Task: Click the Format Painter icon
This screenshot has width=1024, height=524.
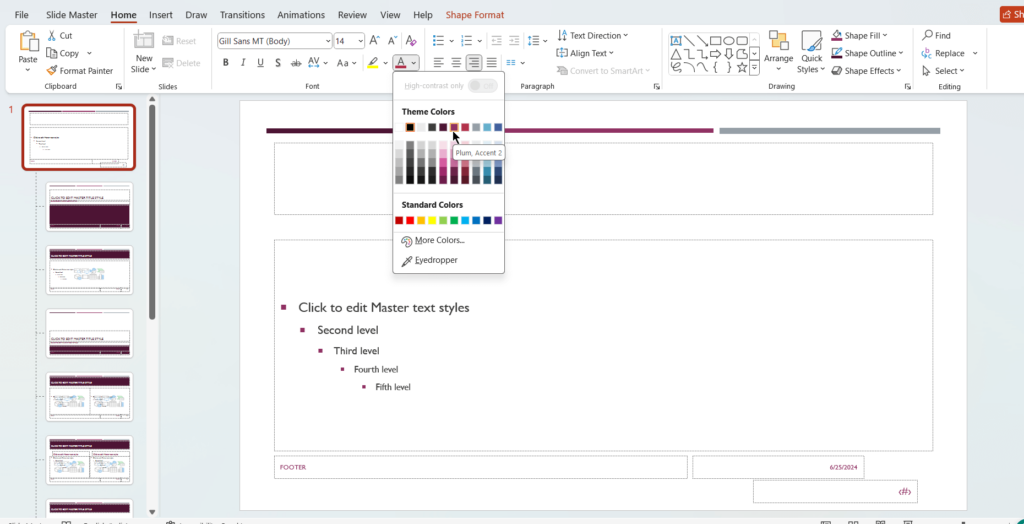Action: coord(51,71)
